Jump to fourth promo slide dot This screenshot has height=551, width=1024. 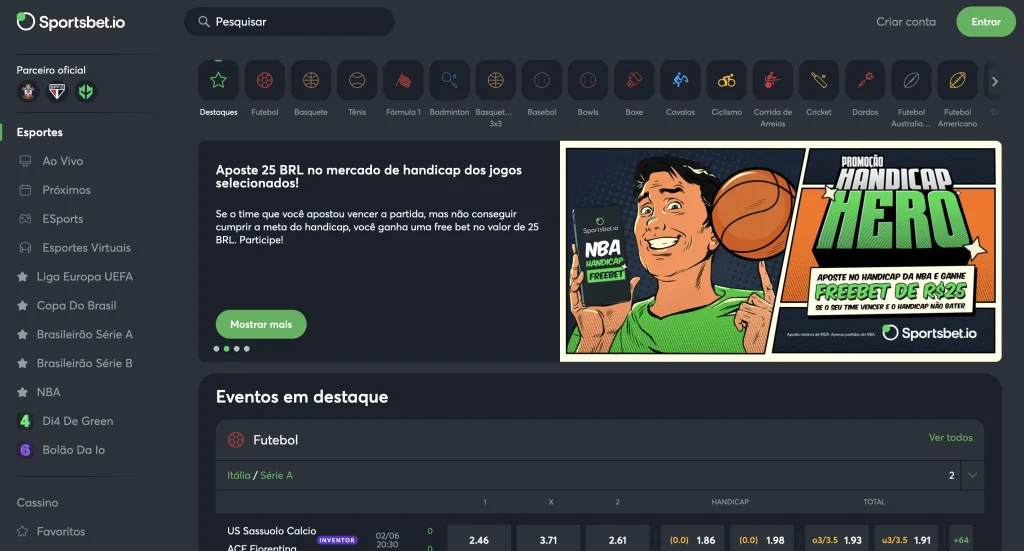pyautogui.click(x=247, y=349)
